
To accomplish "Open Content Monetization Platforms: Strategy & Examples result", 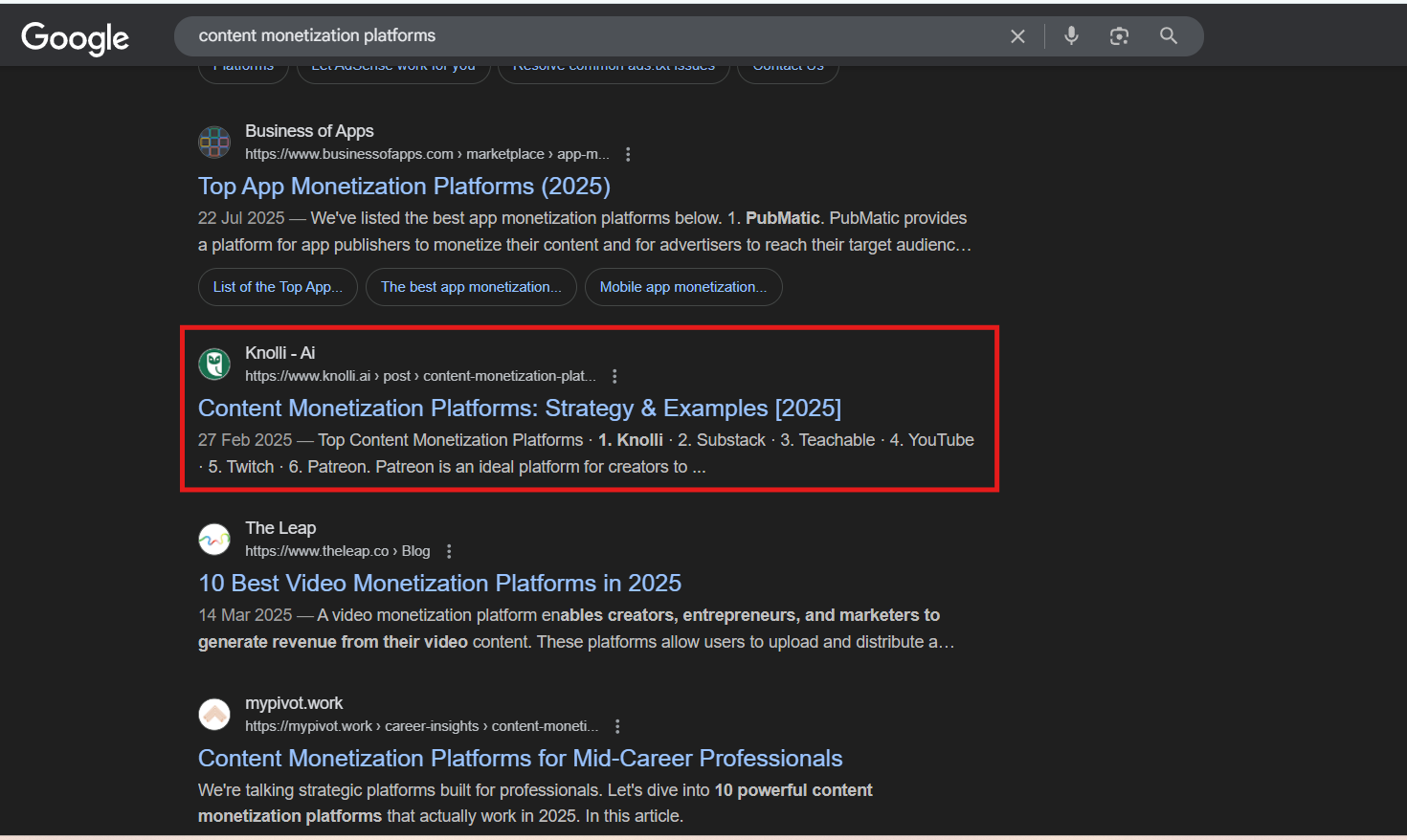I will click(x=520, y=408).
